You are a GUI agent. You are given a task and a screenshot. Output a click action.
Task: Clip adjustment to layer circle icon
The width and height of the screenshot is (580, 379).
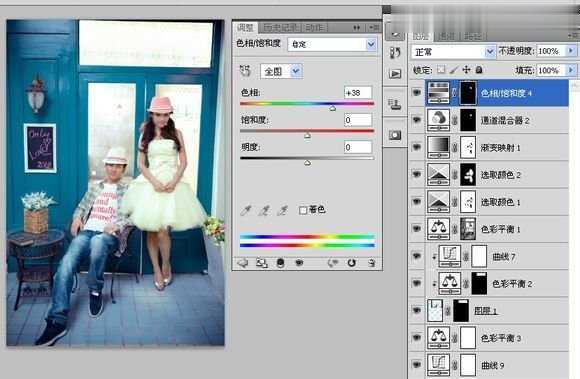[280, 263]
